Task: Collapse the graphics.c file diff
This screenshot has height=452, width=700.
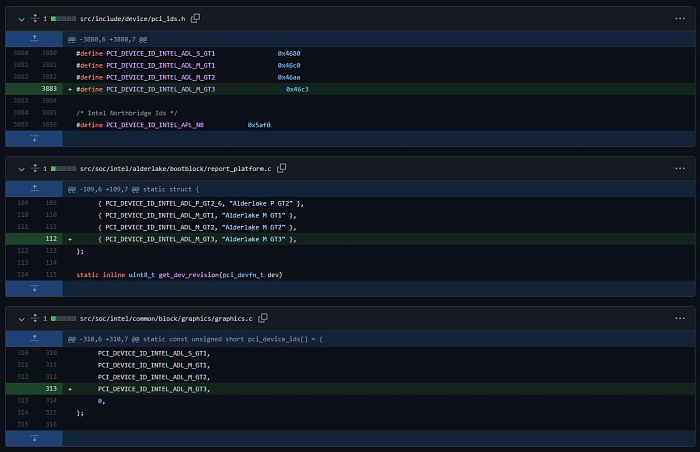Action: click(21, 319)
